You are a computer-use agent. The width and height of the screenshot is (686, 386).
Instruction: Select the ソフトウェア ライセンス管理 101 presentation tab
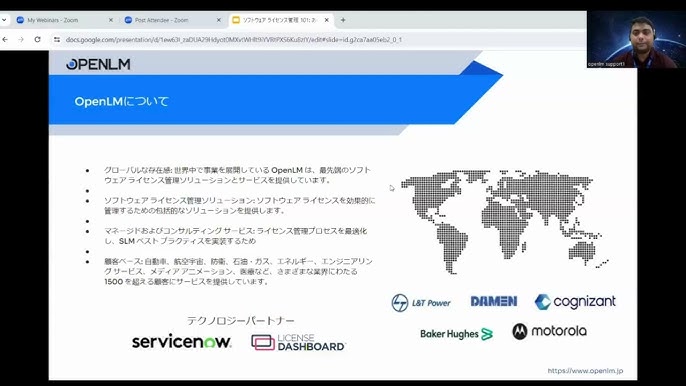(x=280, y=20)
